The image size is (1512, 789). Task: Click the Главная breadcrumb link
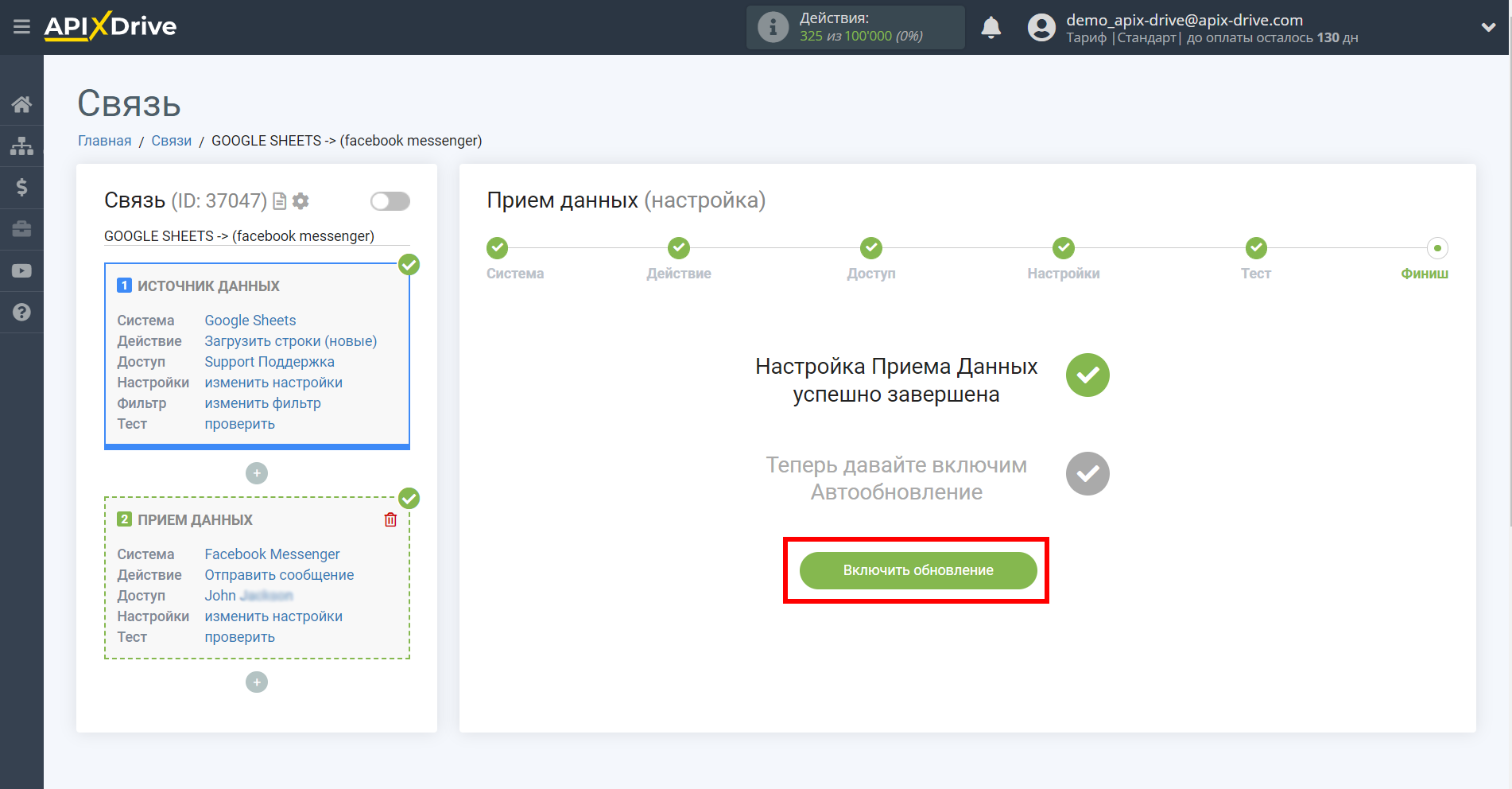point(104,141)
